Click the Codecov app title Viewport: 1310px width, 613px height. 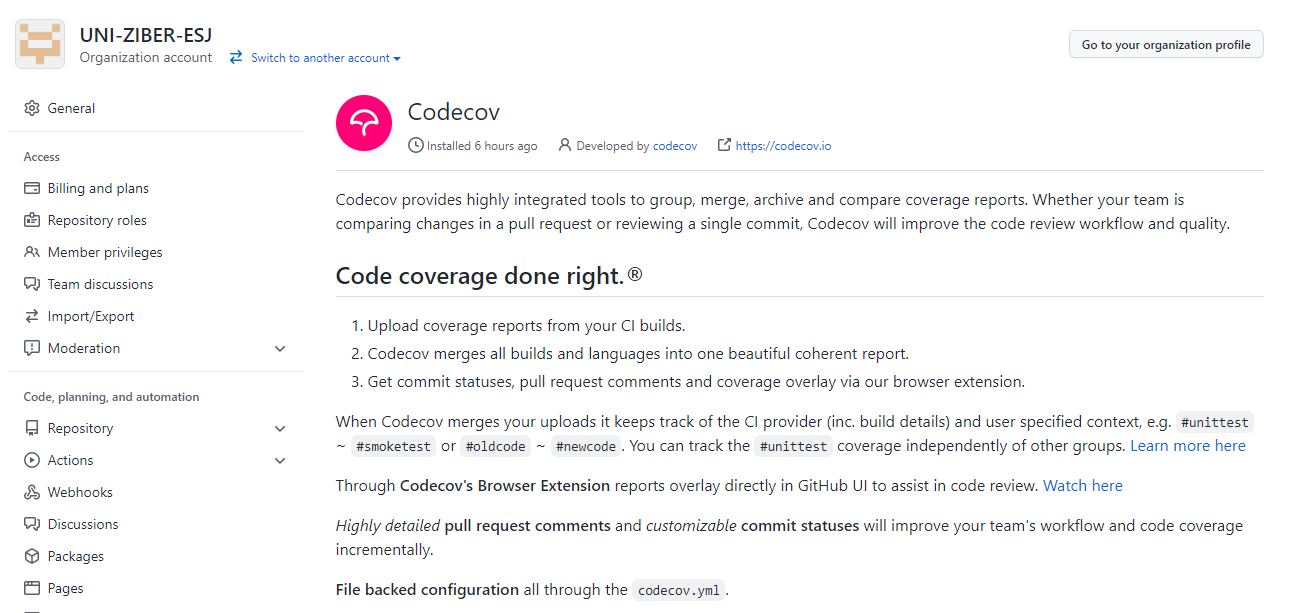point(454,112)
